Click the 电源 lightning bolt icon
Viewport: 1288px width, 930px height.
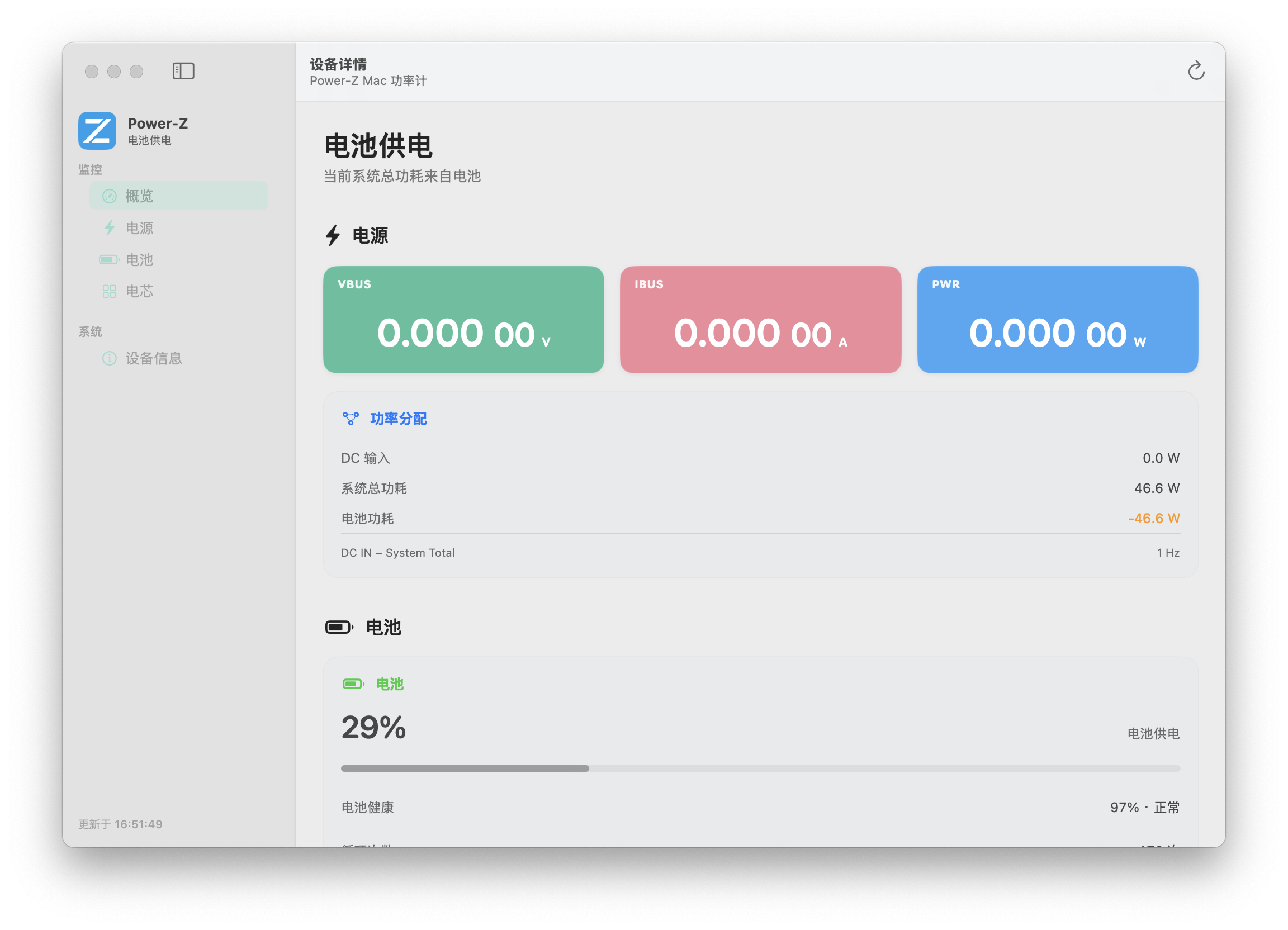click(109, 228)
